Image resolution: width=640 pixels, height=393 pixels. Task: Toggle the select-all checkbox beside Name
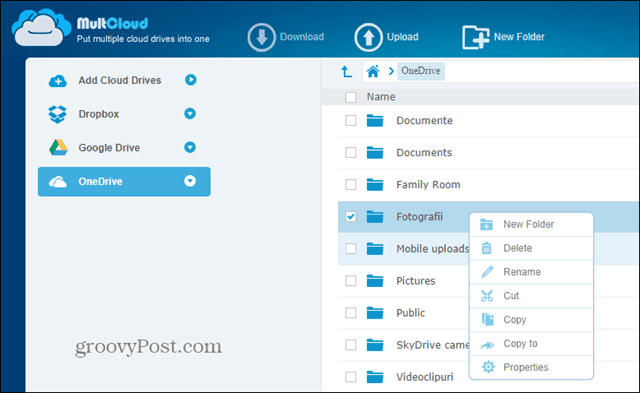click(x=351, y=97)
